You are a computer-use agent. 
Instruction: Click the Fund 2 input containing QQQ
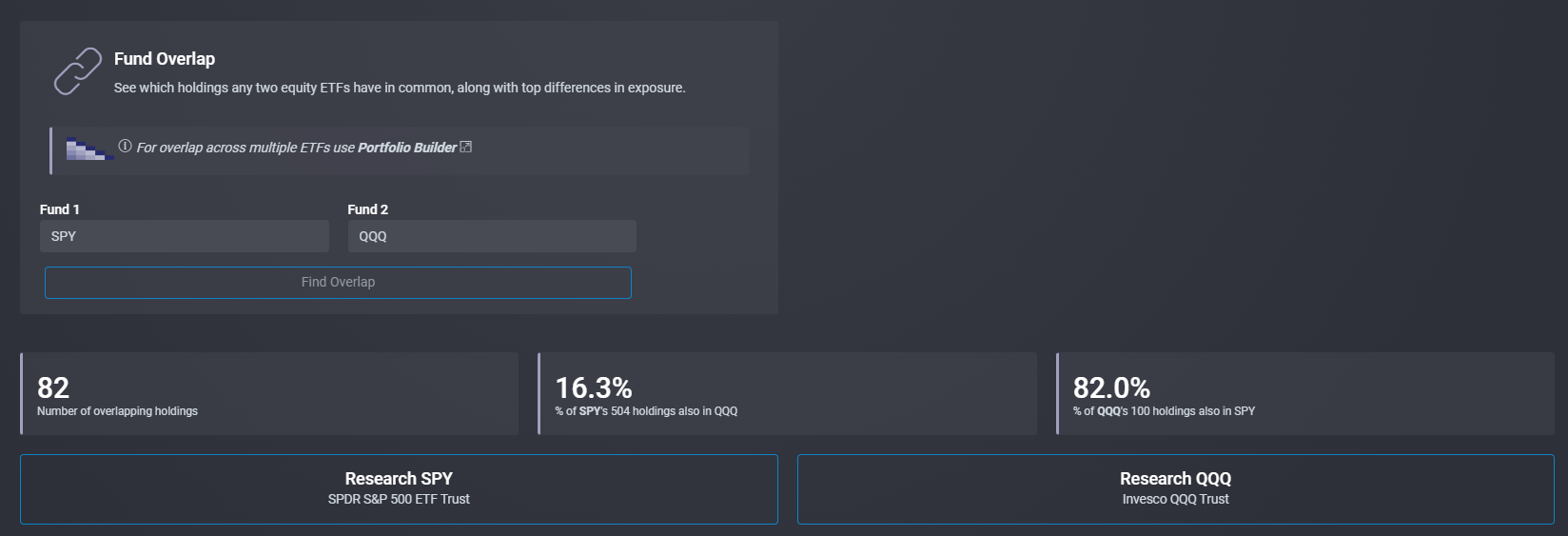click(x=492, y=236)
